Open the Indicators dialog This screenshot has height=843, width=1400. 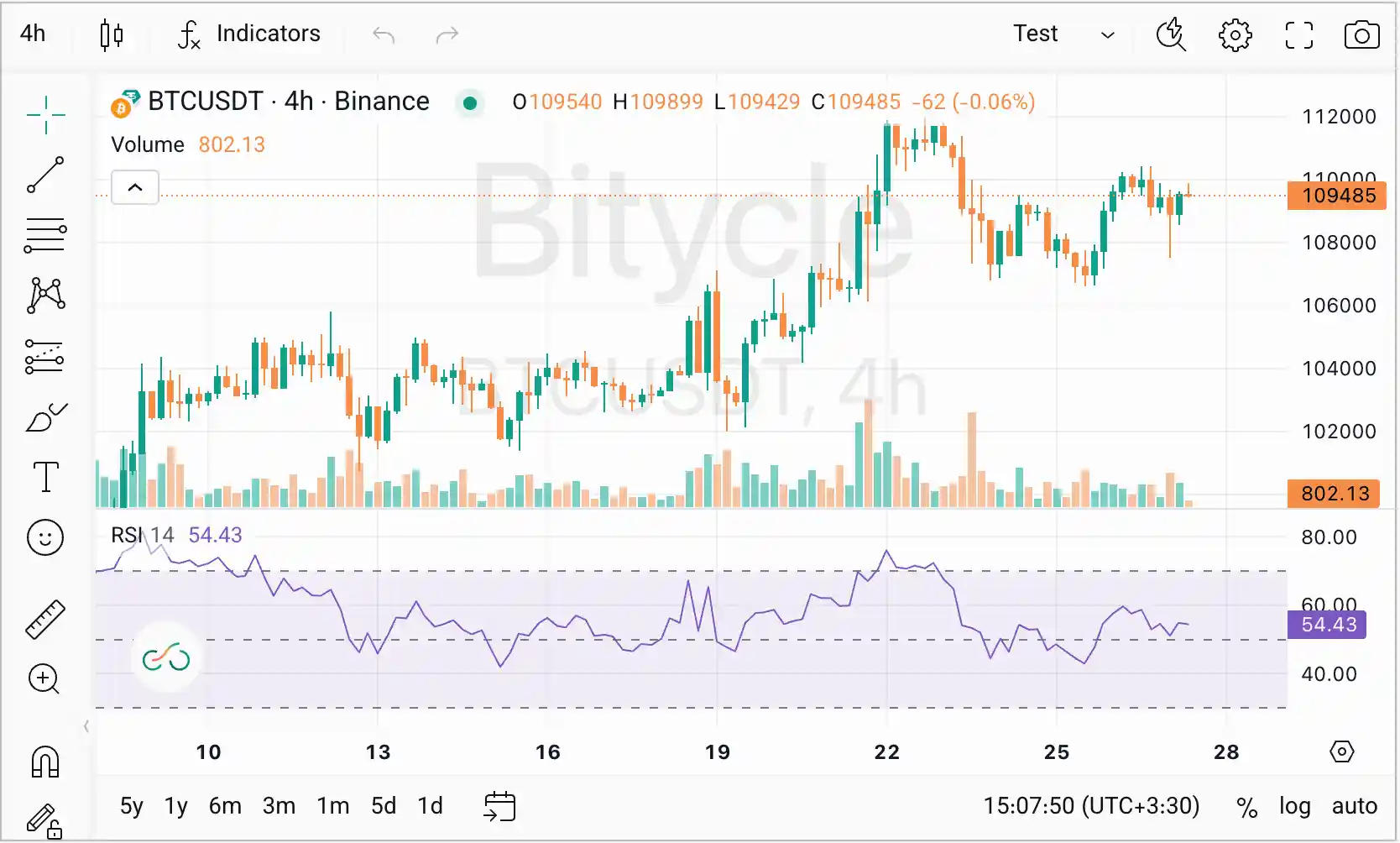pos(249,34)
